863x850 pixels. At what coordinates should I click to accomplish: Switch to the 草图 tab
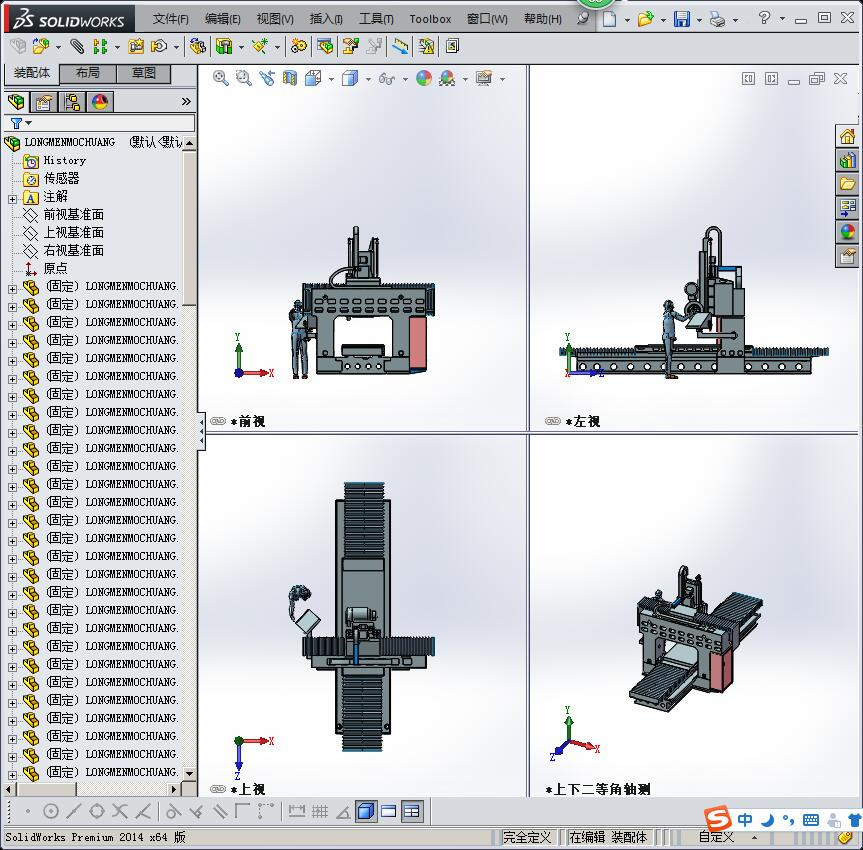143,73
